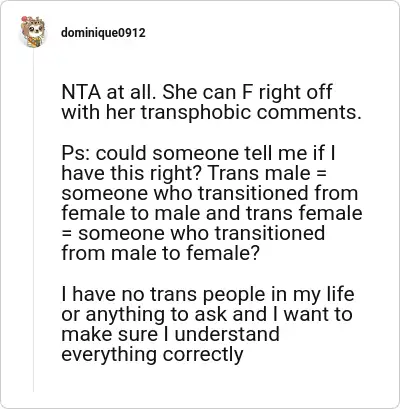Click the word 'correctly' ending the comment

[203, 355]
